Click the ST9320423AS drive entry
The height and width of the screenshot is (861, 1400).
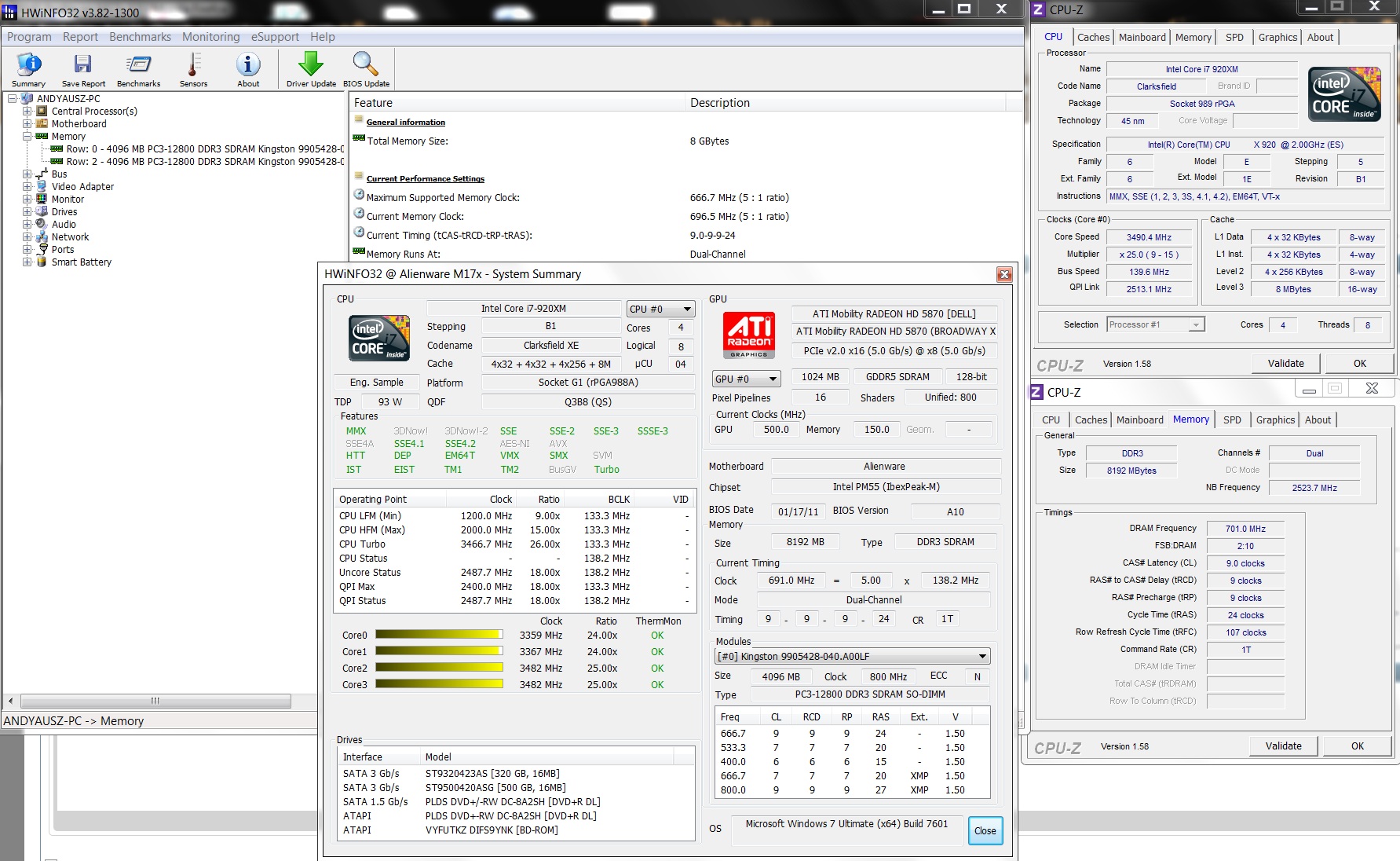515,774
